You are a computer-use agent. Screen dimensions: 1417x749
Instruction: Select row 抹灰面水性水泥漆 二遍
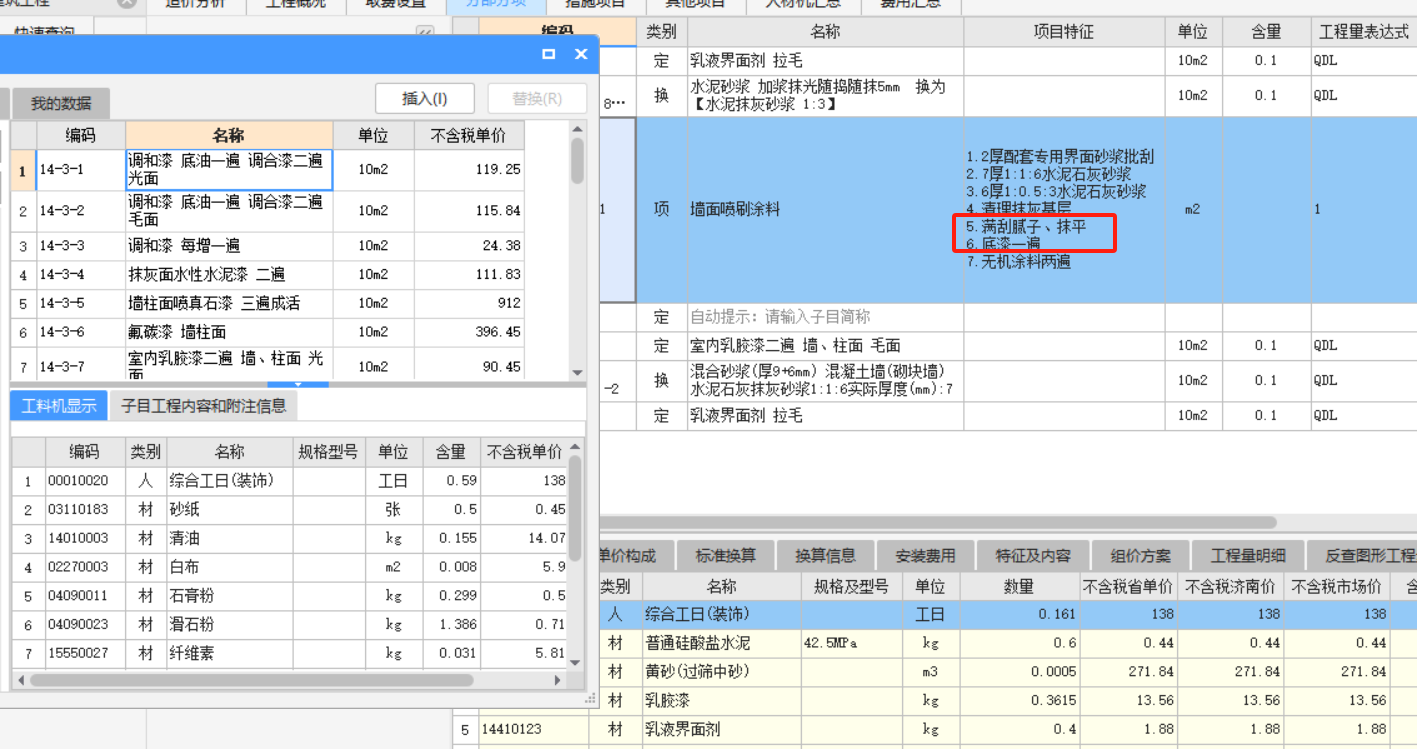267,275
